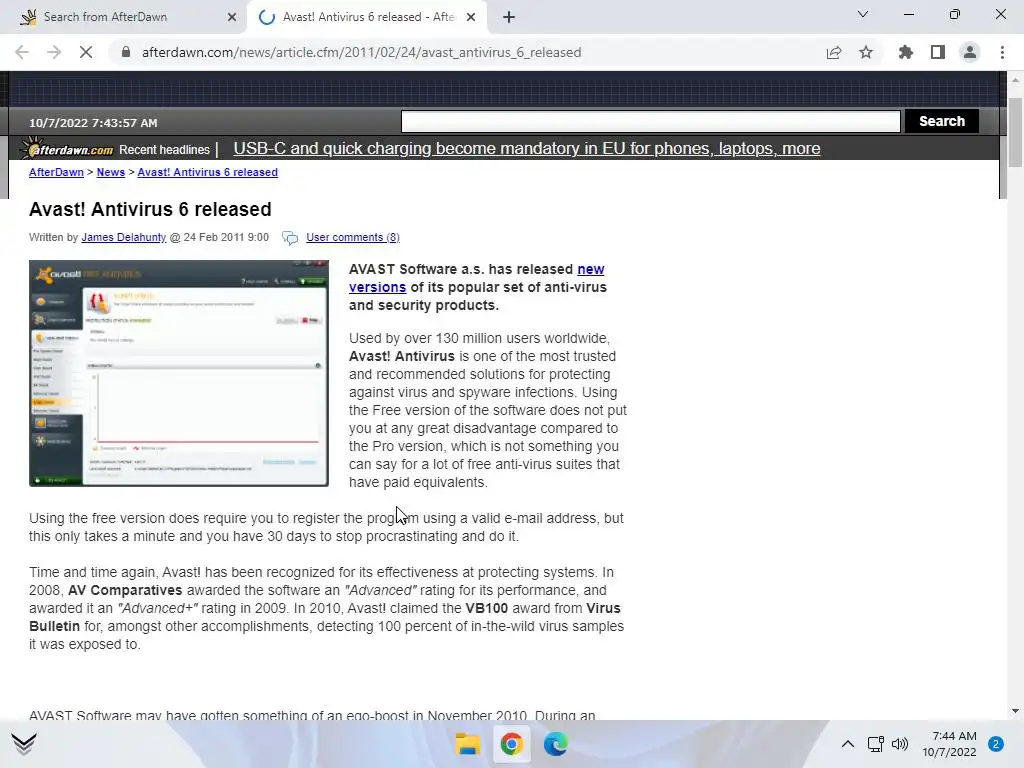The height and width of the screenshot is (768, 1024).
Task: Open author James Delahunty link
Action: coord(123,237)
